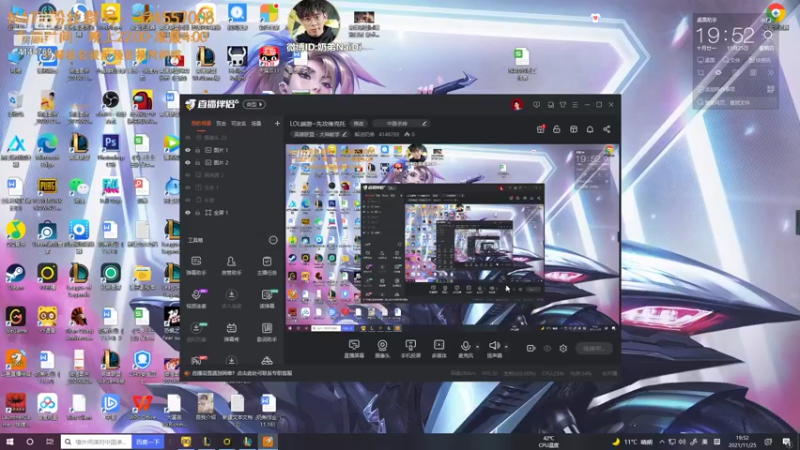Open the 弹幕秀 tool
This screenshot has height=450, width=800.
click(231, 332)
